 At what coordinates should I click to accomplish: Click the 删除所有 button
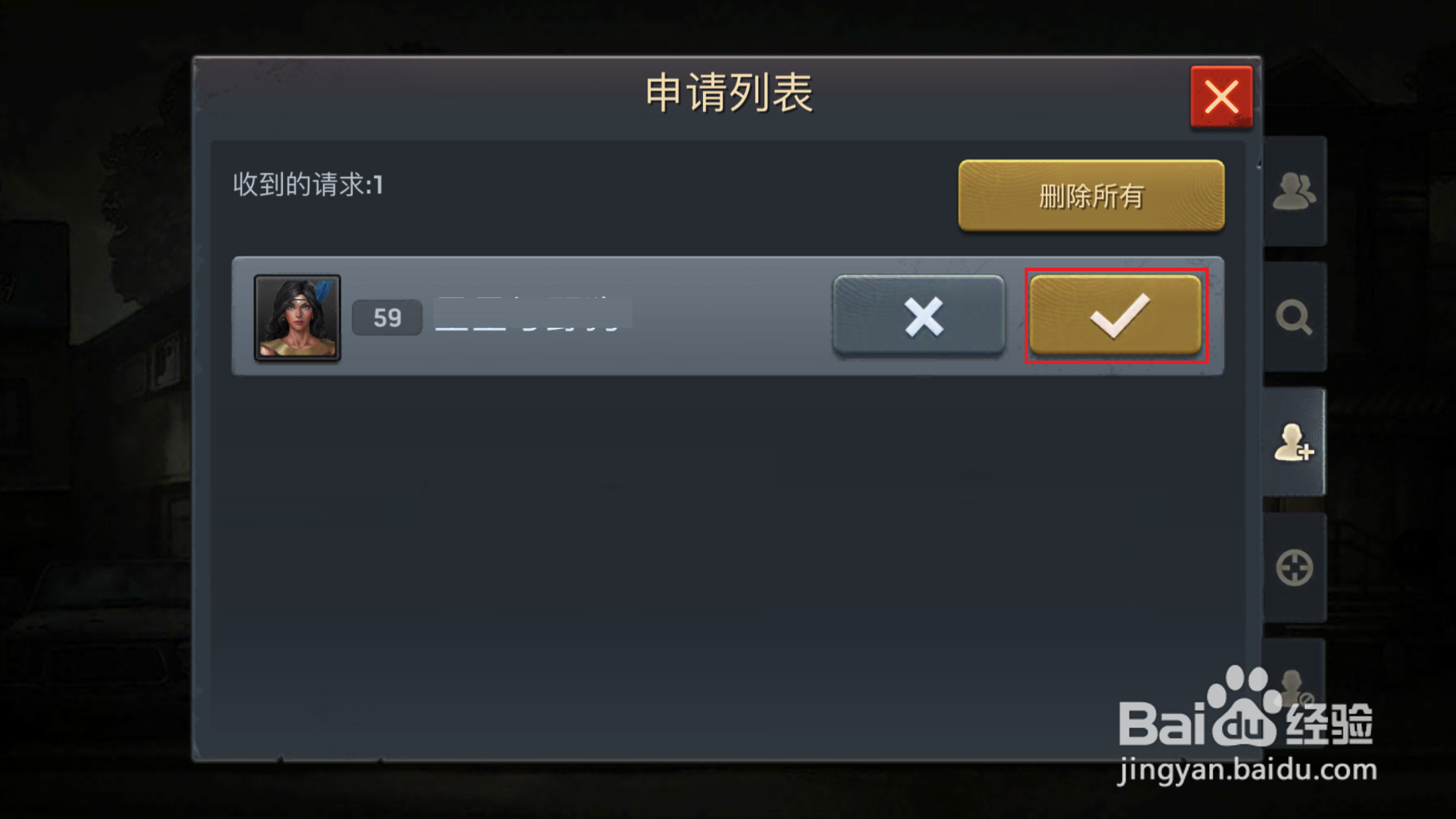1091,195
